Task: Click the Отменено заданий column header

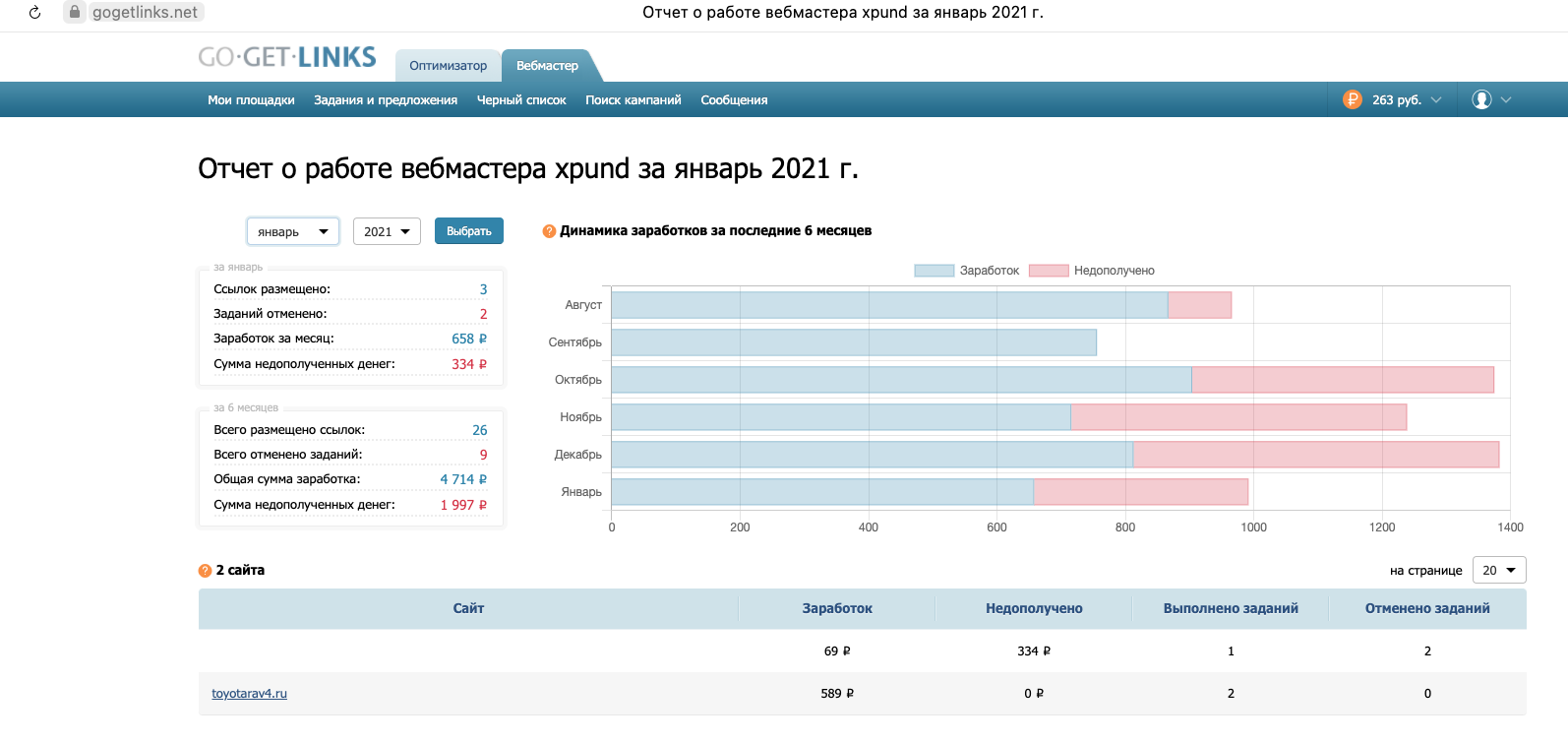Action: (x=1427, y=608)
